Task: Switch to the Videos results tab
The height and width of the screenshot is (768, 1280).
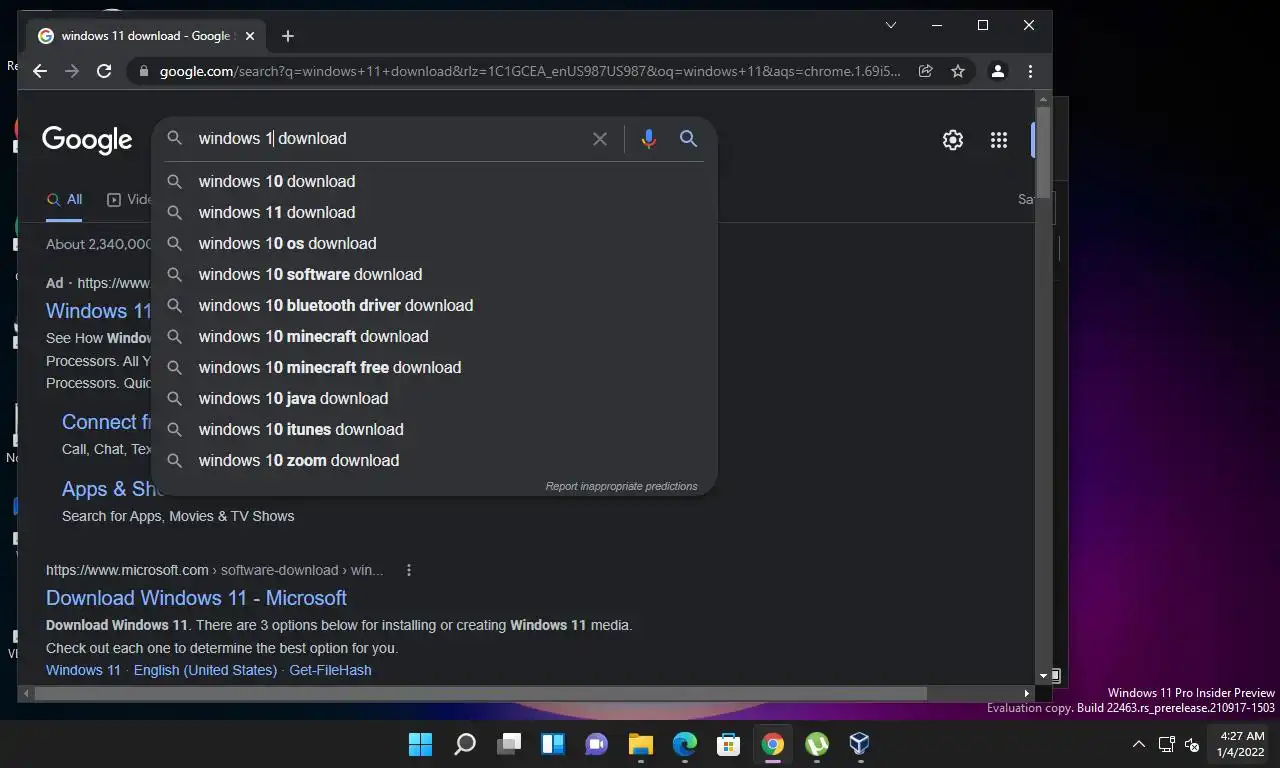Action: tap(129, 199)
